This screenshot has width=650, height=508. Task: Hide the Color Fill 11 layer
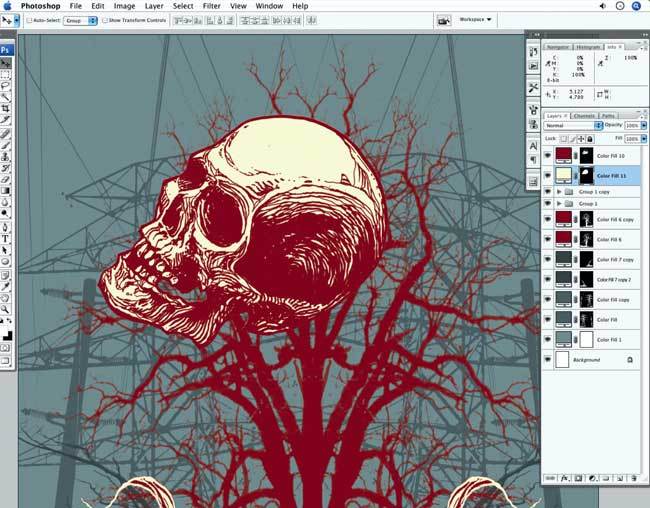548,176
